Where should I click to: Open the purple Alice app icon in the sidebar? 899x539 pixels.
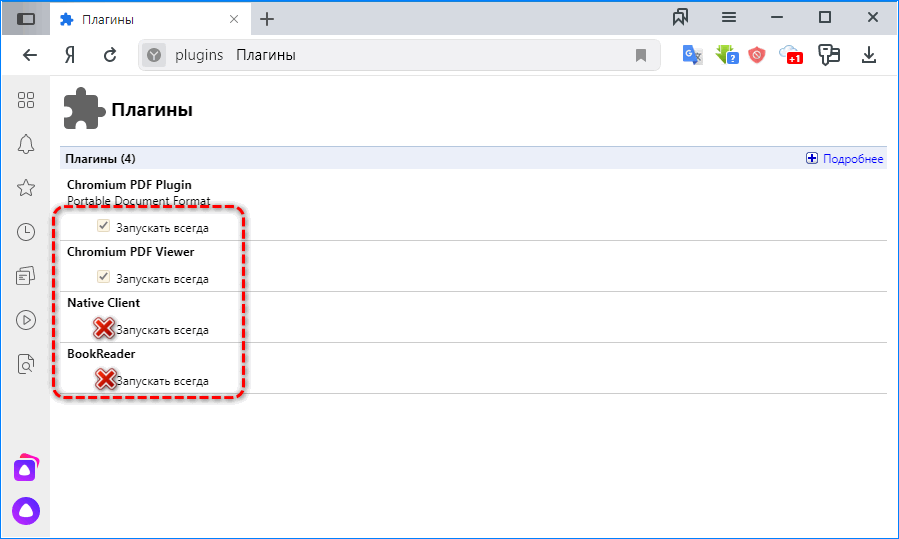coord(26,468)
